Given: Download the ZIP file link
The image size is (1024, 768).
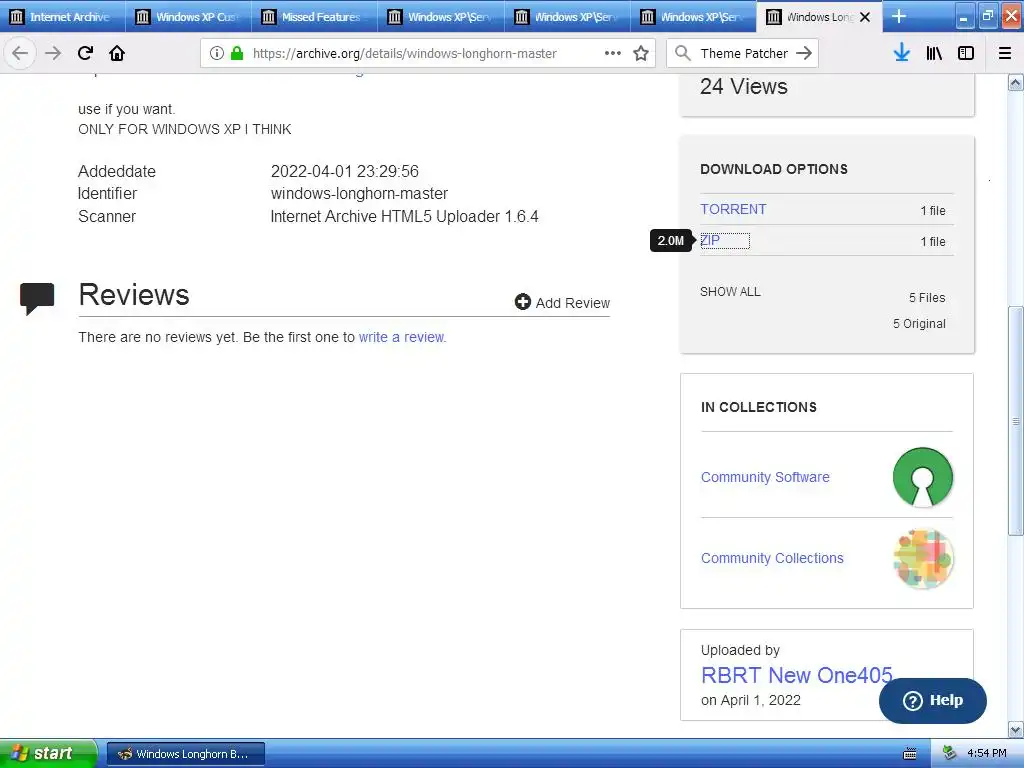Looking at the screenshot, I should pos(710,240).
